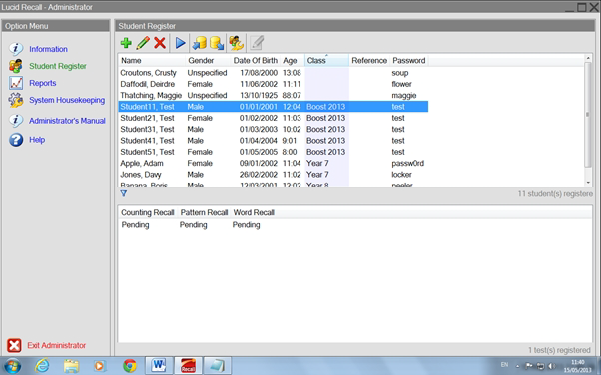Image resolution: width=601 pixels, height=375 pixels.
Task: Click the student list scrollbar down arrow
Action: click(x=588, y=183)
